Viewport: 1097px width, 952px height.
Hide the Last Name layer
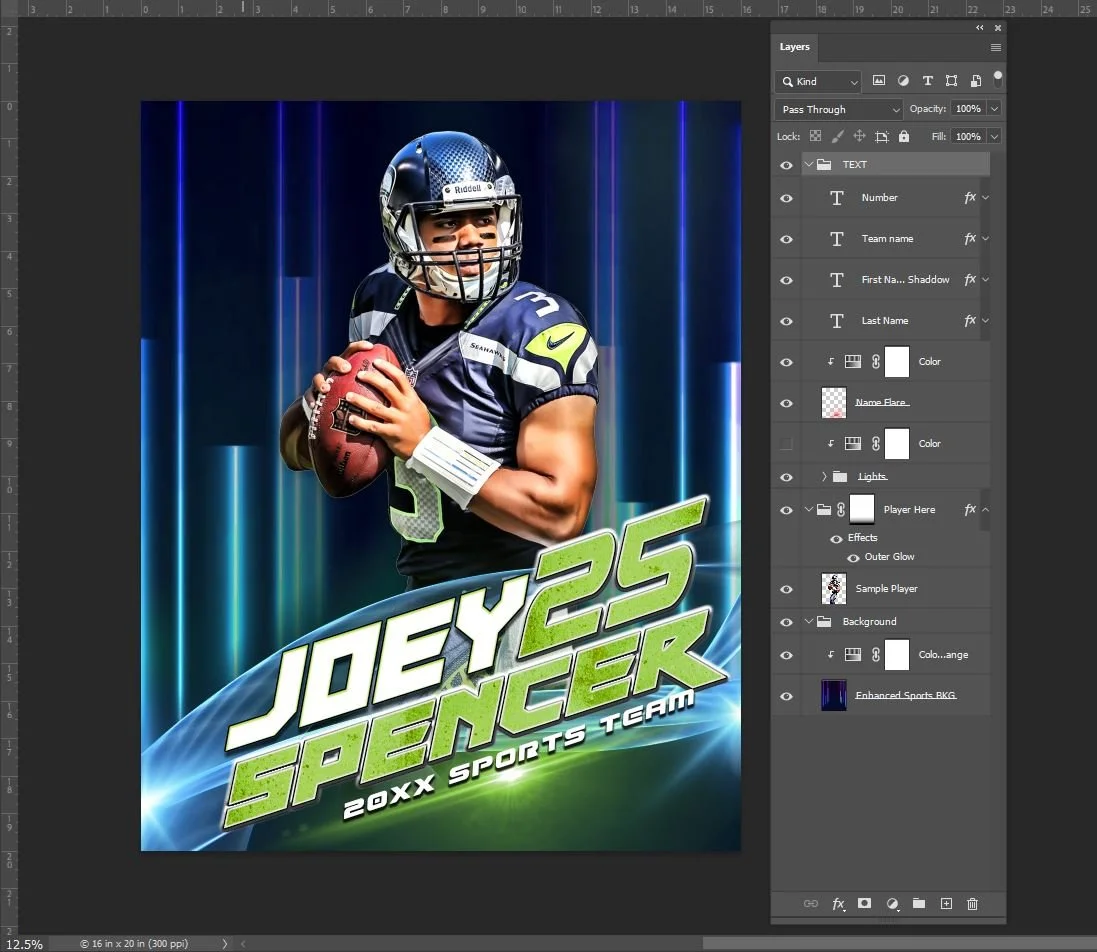[x=786, y=321]
